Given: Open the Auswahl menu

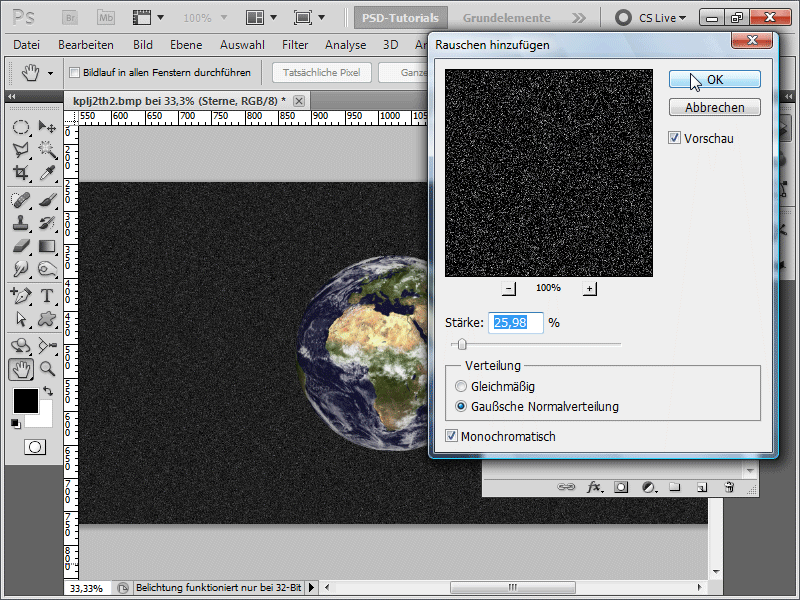Looking at the screenshot, I should point(242,45).
